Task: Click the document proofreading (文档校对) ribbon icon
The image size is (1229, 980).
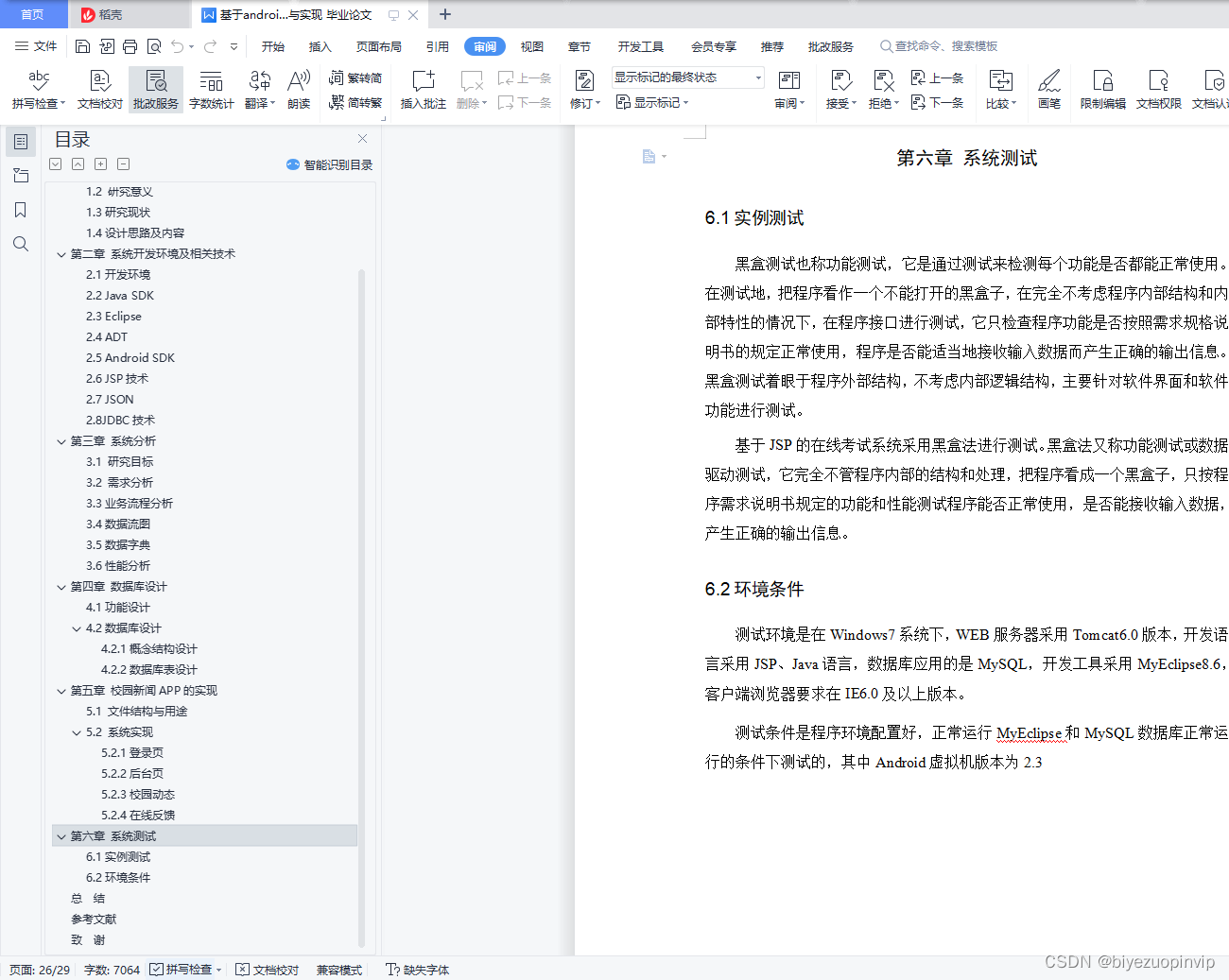Action: pos(100,90)
